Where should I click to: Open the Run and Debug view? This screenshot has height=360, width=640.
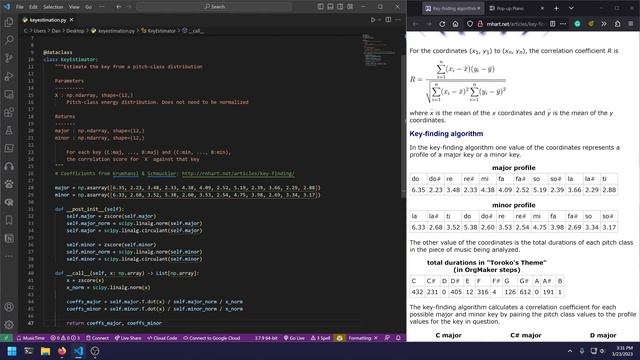9,76
